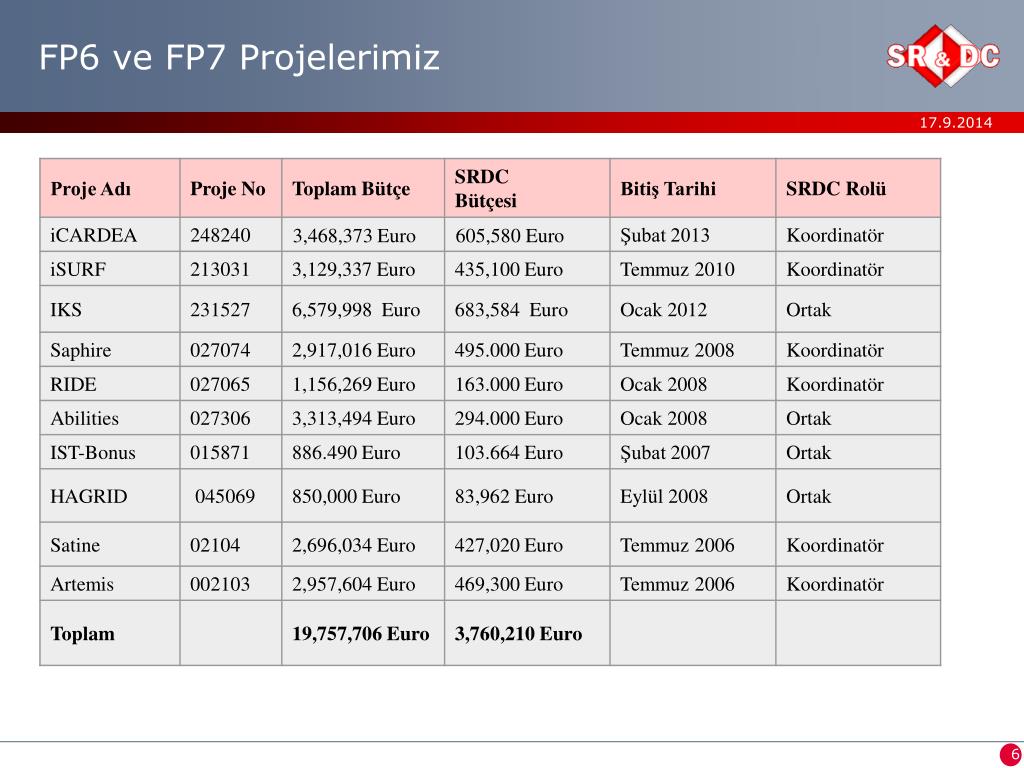This screenshot has width=1024, height=768.
Task: Select the iCARDEA project name cell
Action: click(110, 235)
